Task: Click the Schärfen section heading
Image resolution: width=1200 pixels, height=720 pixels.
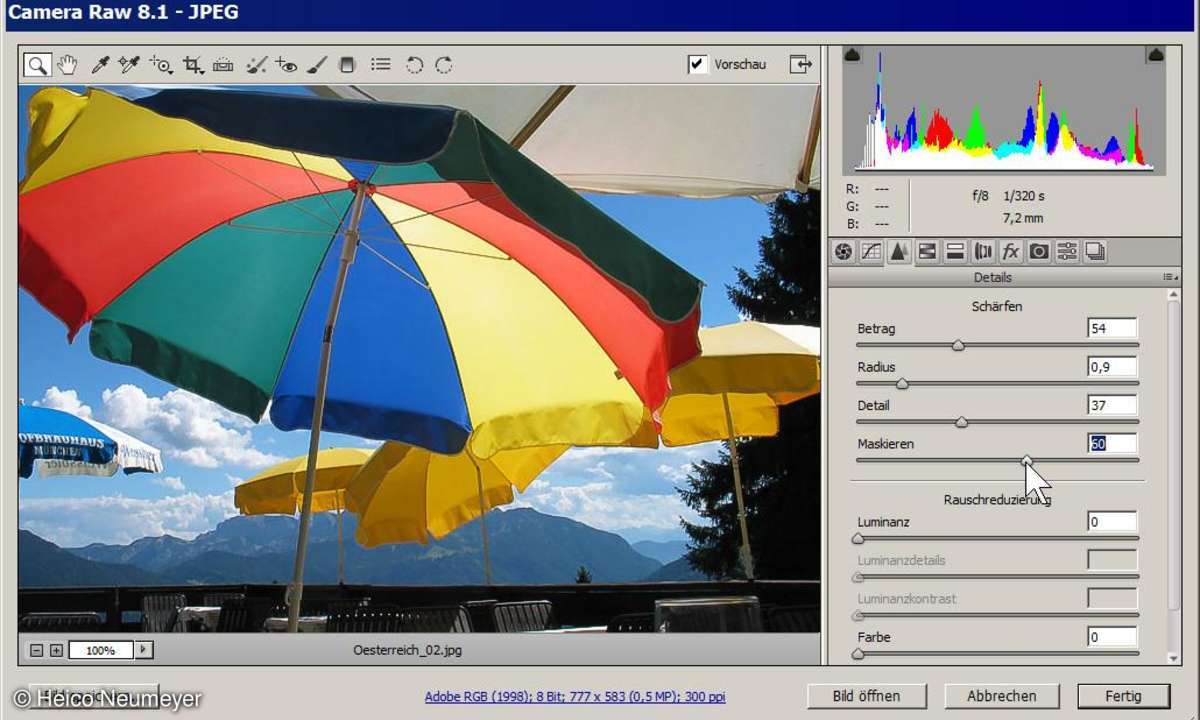Action: (997, 306)
